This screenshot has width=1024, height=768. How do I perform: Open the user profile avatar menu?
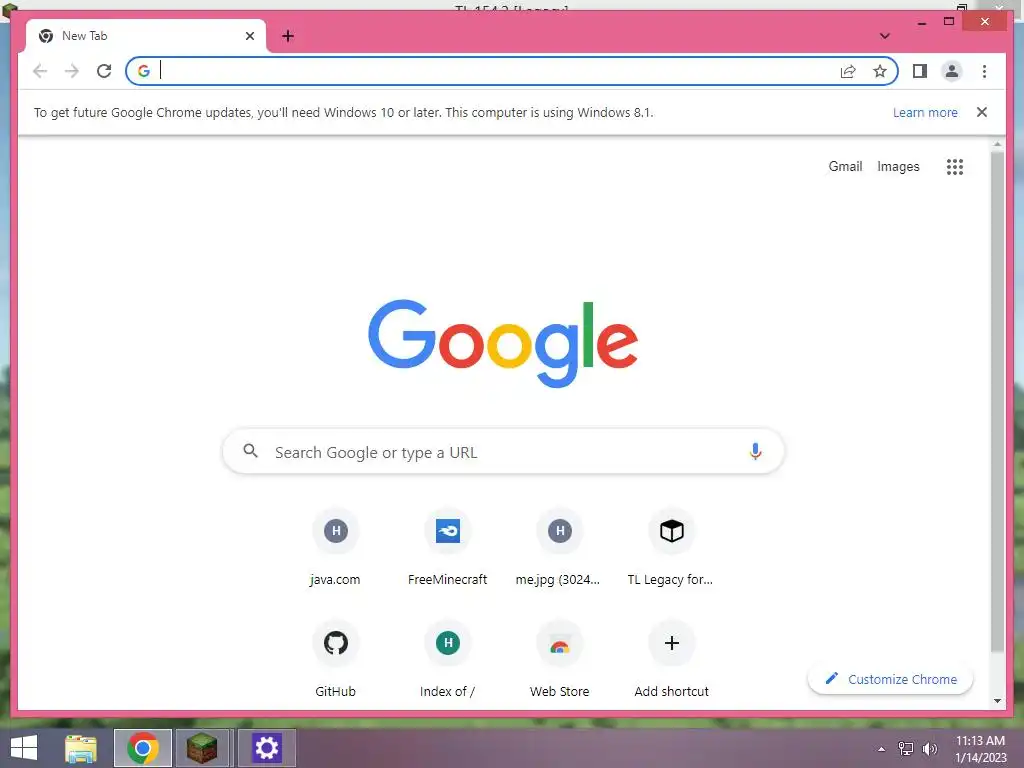952,71
